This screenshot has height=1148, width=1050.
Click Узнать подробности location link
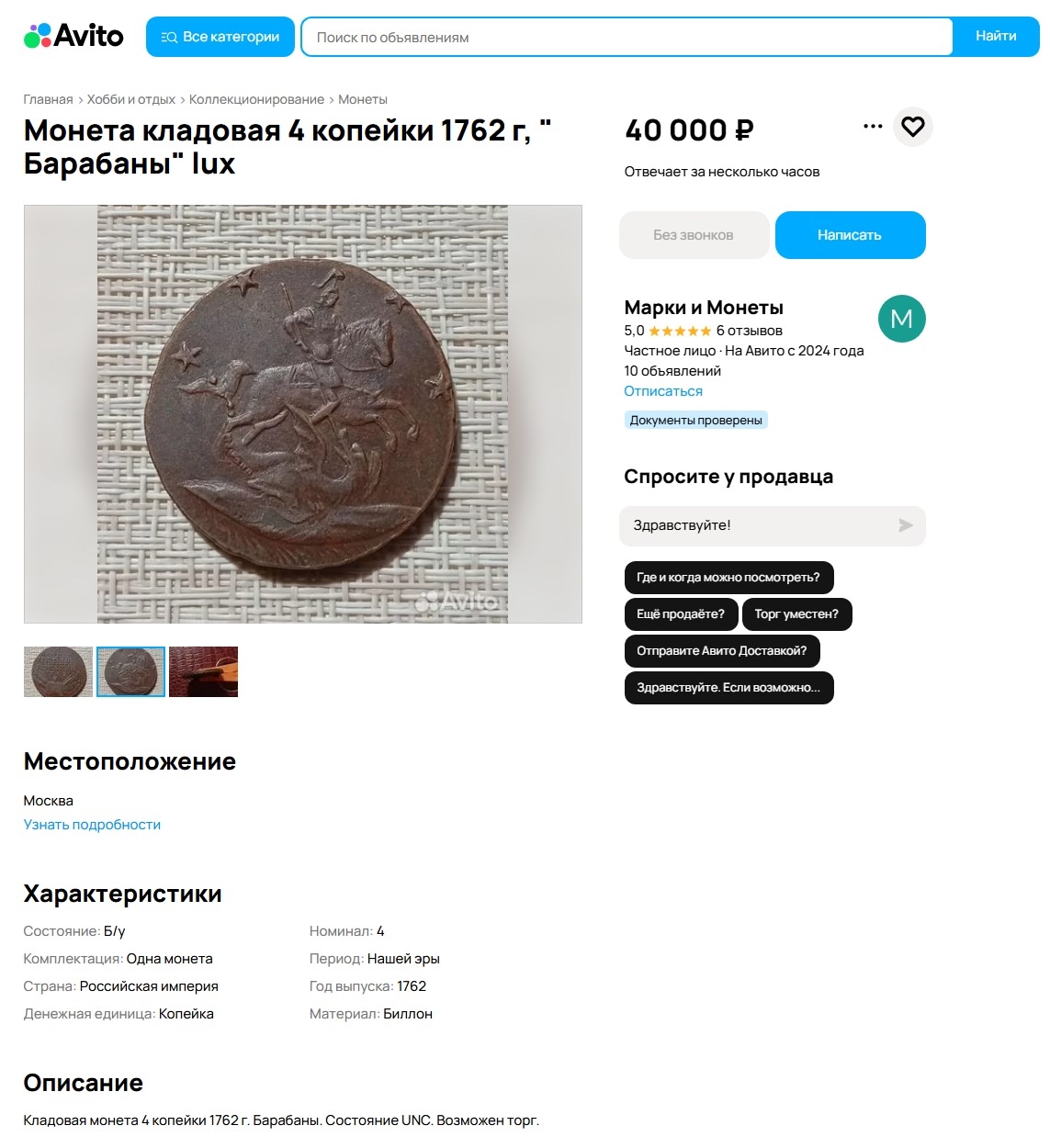tap(92, 825)
